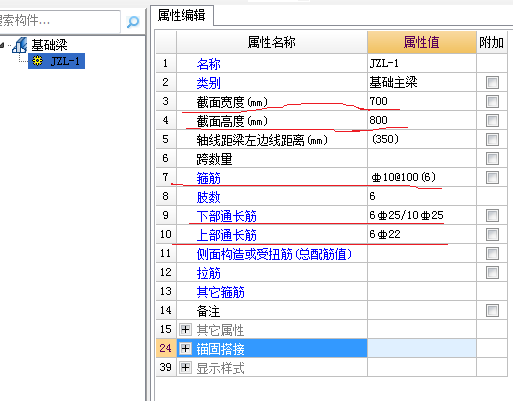Viewport: 513px width, 401px height.
Task: Switch to the 属性编辑 tab
Action: pos(182,15)
